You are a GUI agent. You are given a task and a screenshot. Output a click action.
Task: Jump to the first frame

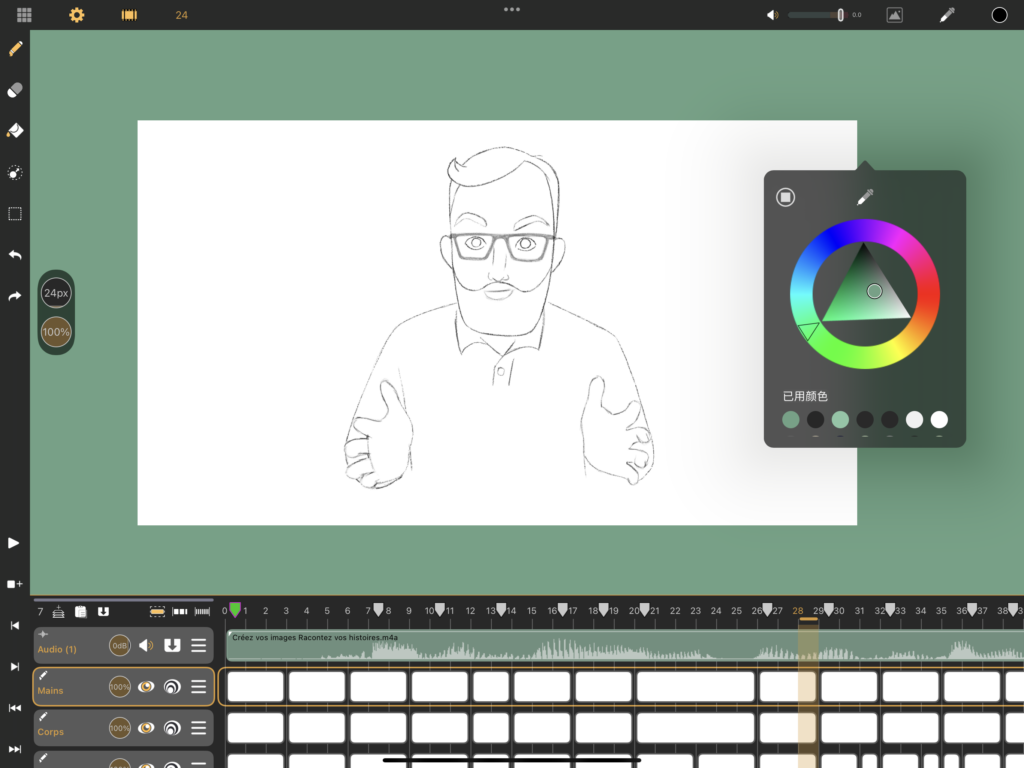pyautogui.click(x=14, y=625)
